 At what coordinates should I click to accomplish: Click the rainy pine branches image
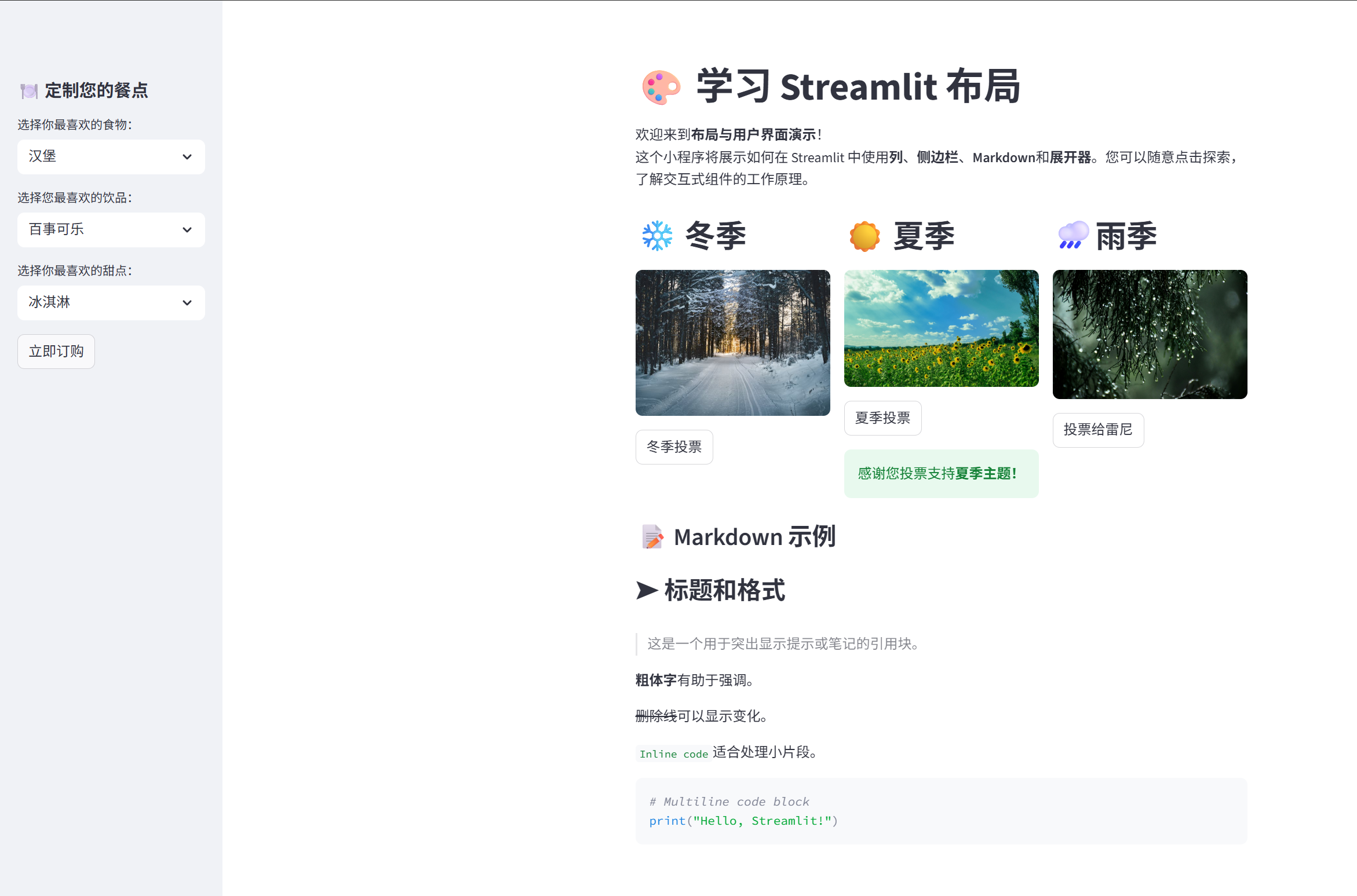1150,334
